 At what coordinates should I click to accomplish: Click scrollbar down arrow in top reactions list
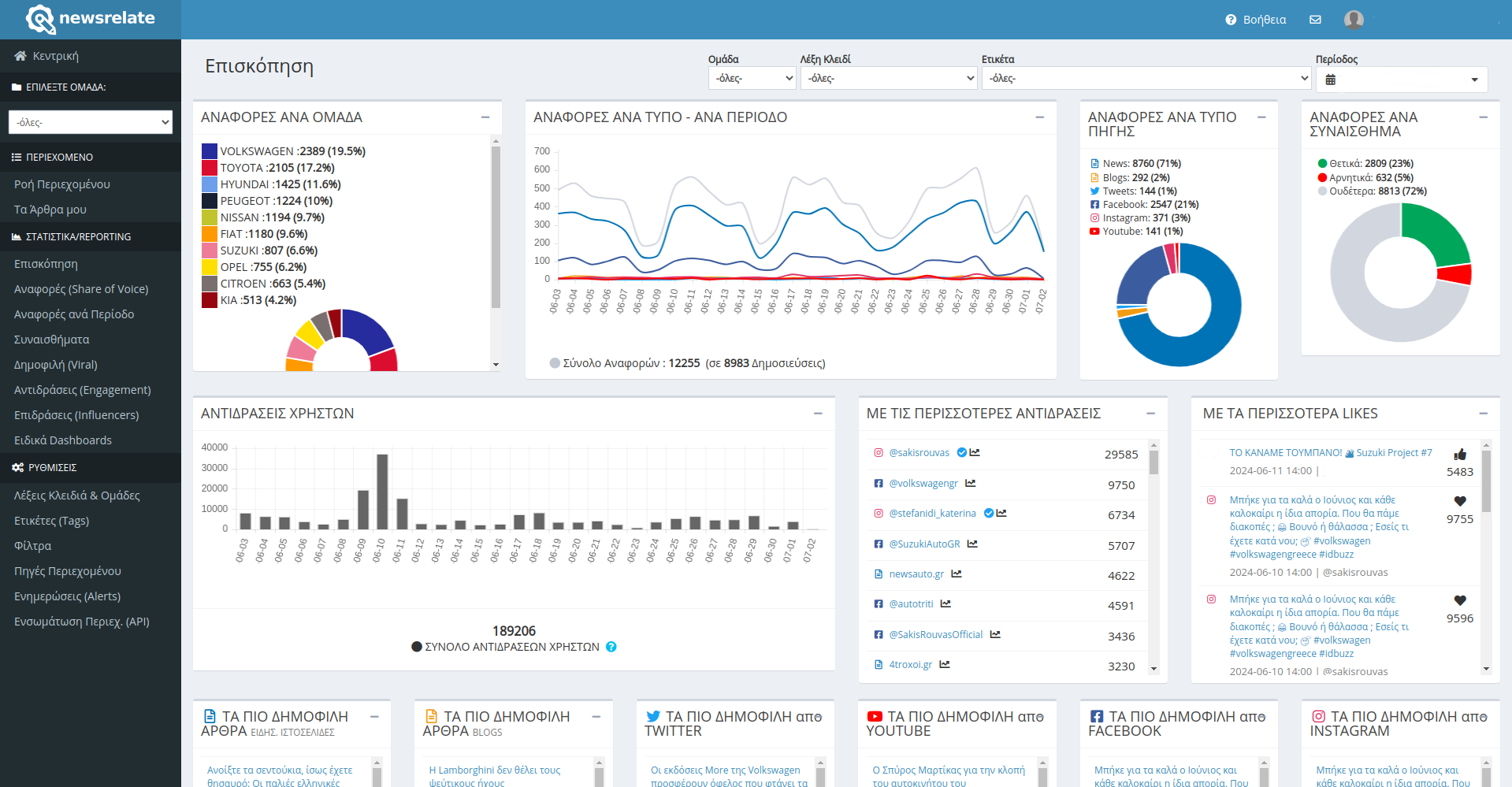pos(1154,669)
